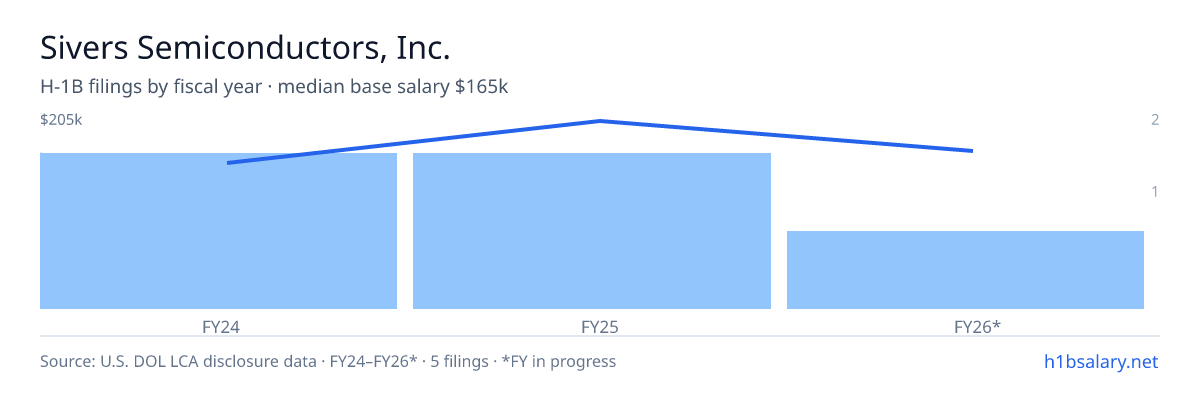
Task: Open the h1bsalary.net link
Action: click(x=1100, y=361)
